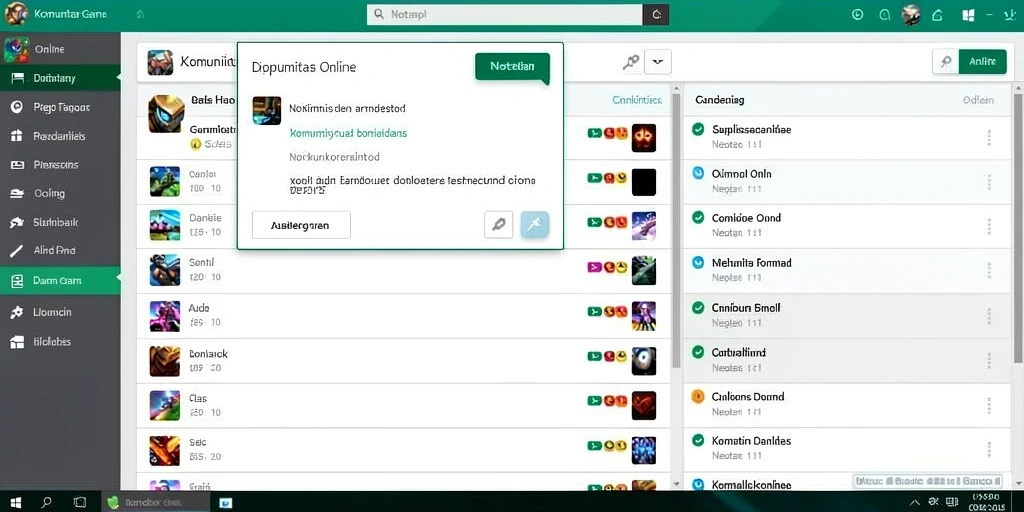Click the white pin button in the dialog
The image size is (1024, 512).
tap(498, 225)
